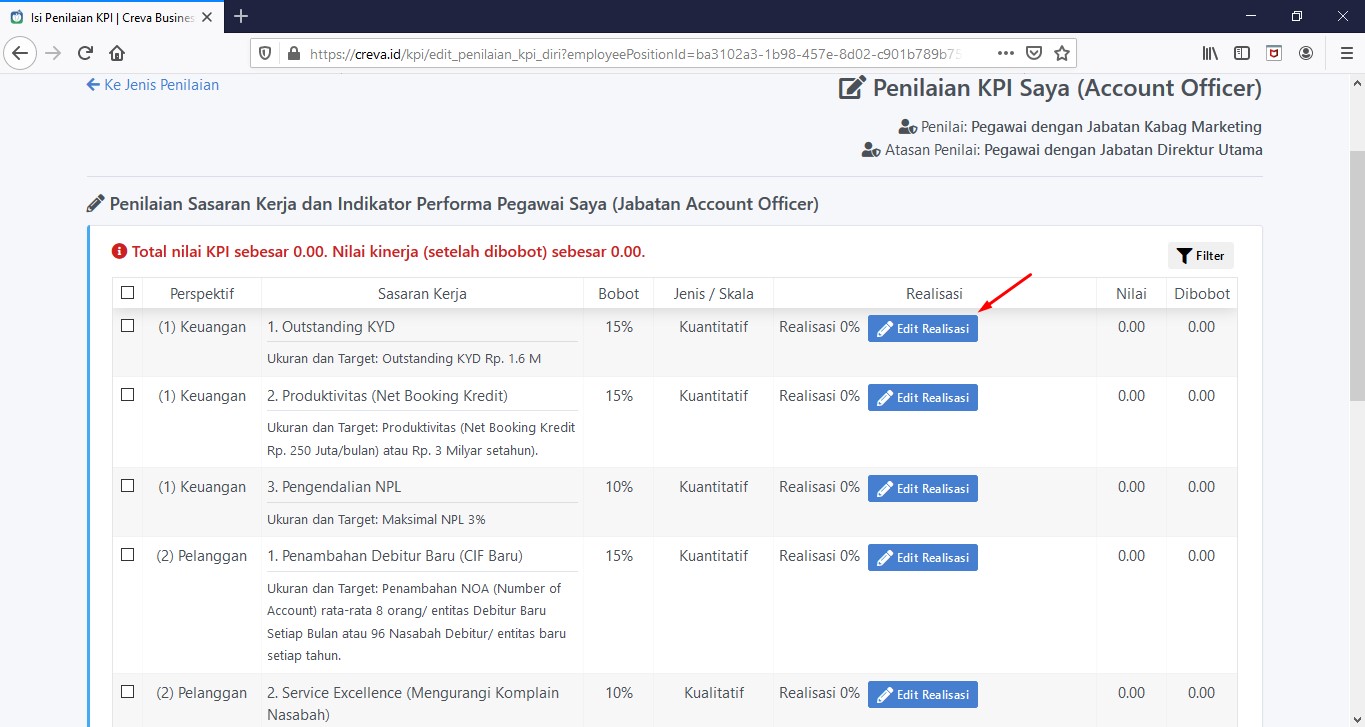Screen dimensions: 1365x727
Task: Select the Isi Penilaian KPI browser tab
Action: [x=112, y=17]
